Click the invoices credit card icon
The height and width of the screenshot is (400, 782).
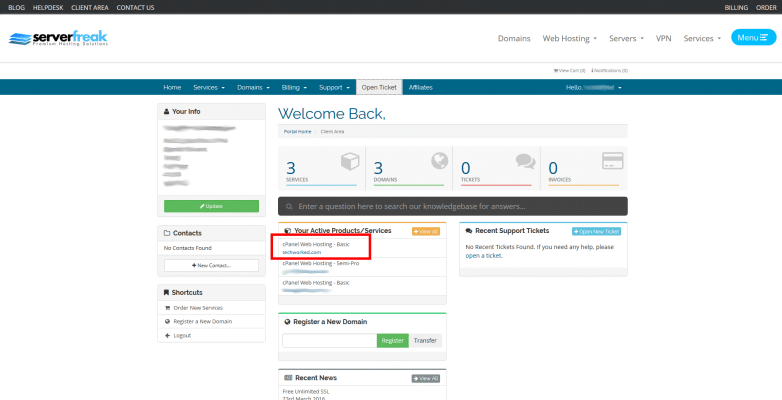coord(613,161)
